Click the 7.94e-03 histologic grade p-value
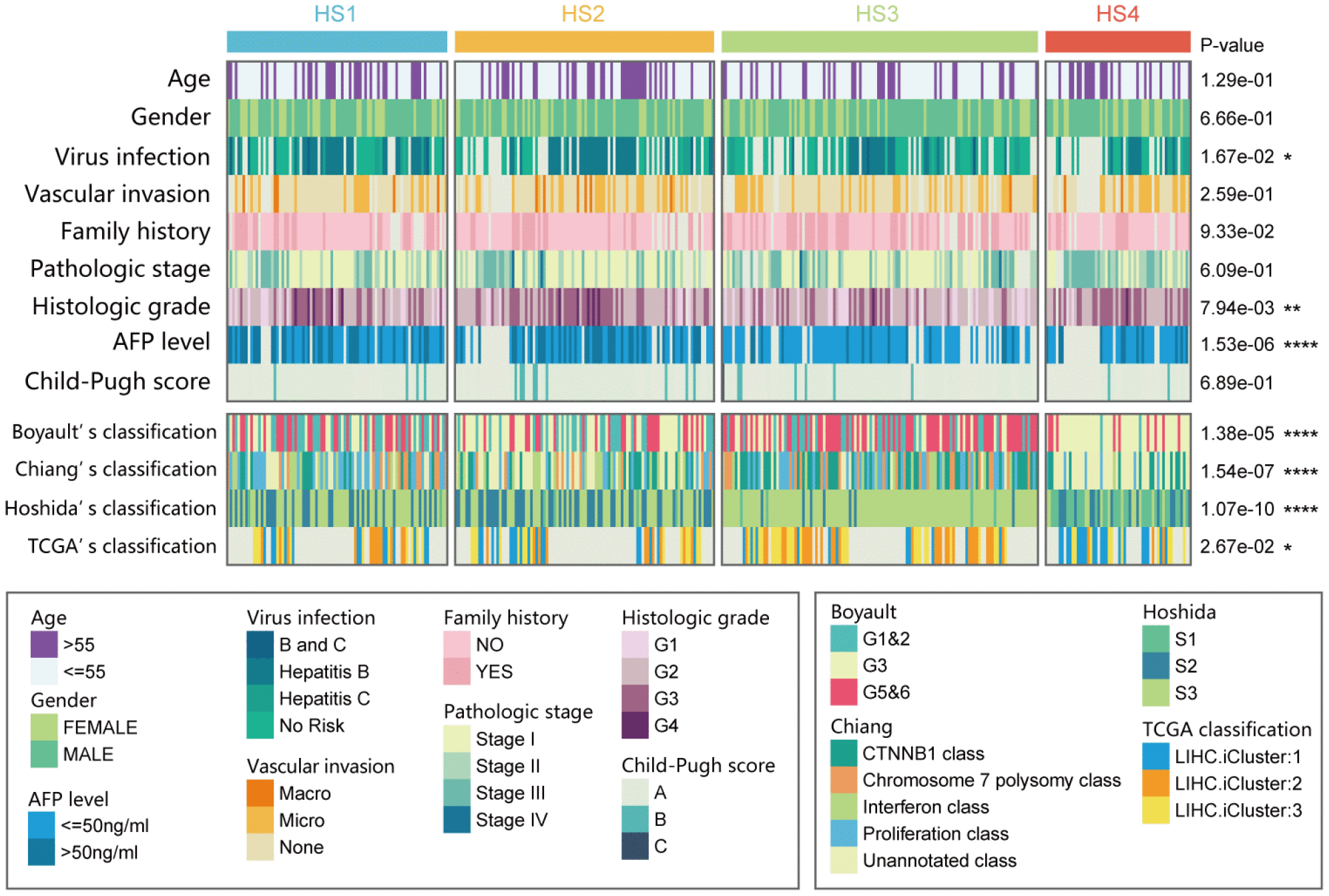This screenshot has height=896, width=1329. point(1238,308)
